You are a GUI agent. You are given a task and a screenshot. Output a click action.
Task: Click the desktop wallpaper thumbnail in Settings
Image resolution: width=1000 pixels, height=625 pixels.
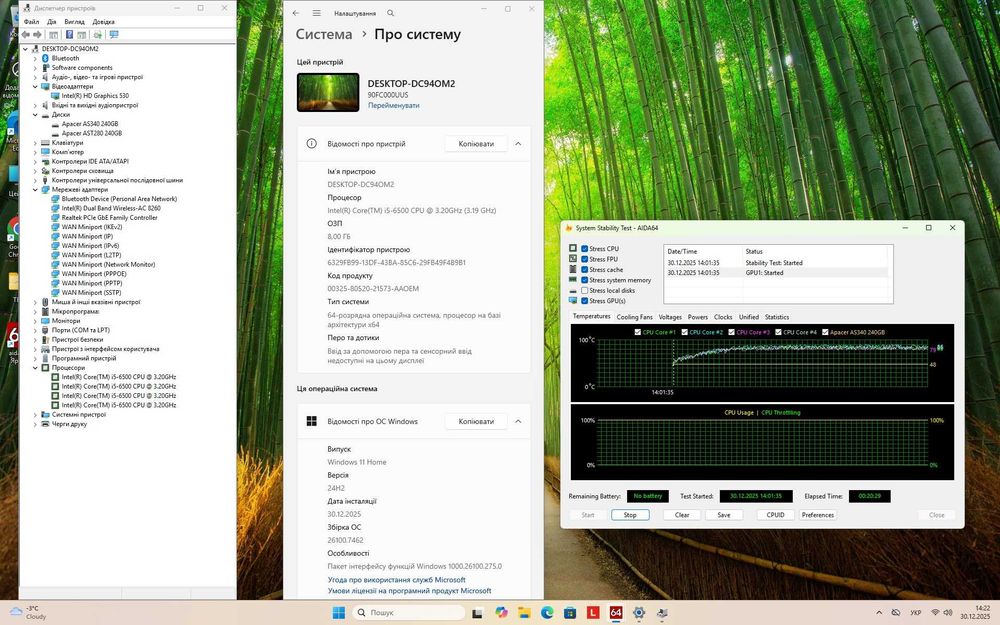click(328, 92)
